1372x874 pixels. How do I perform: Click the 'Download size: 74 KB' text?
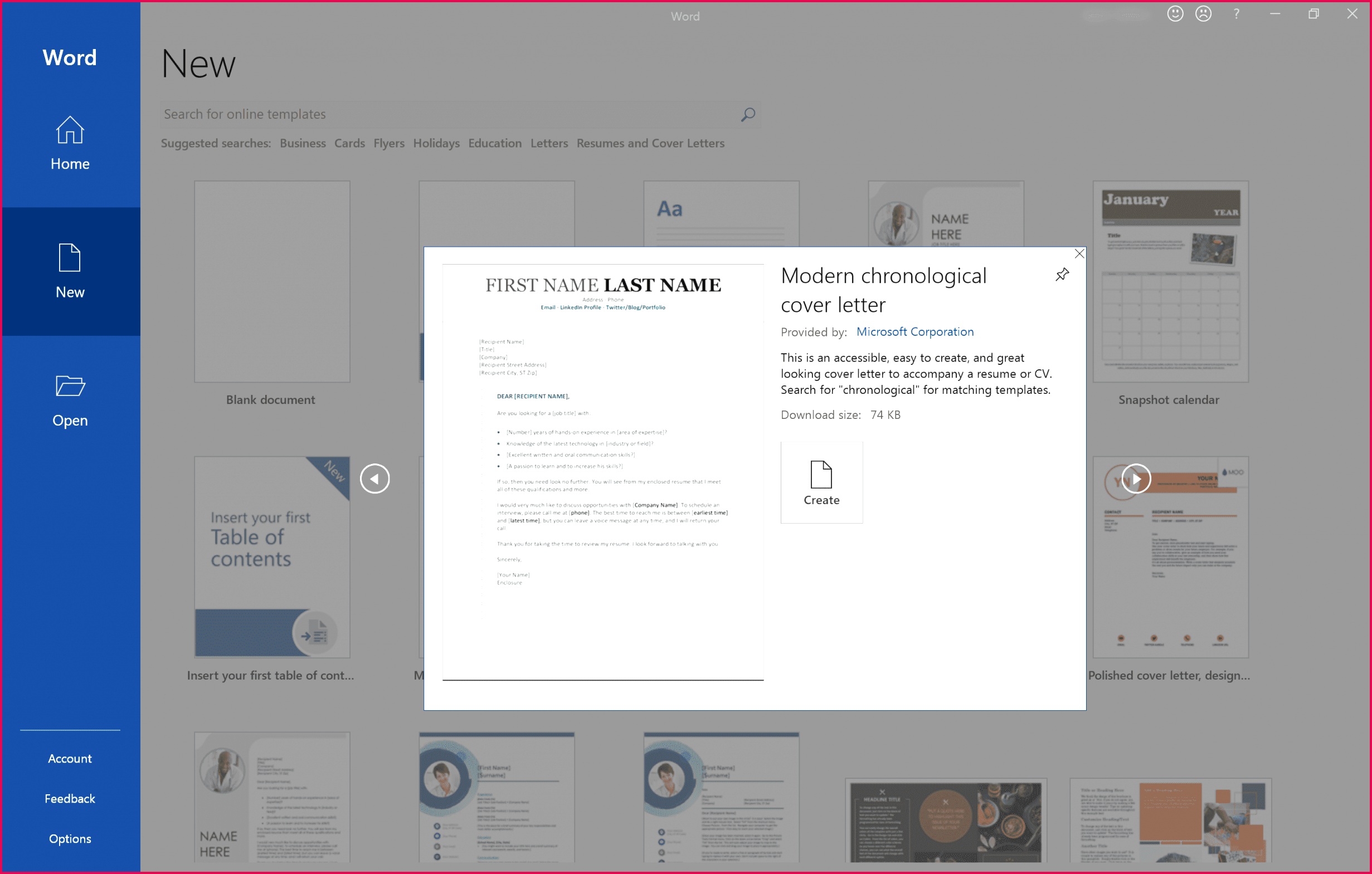click(840, 415)
